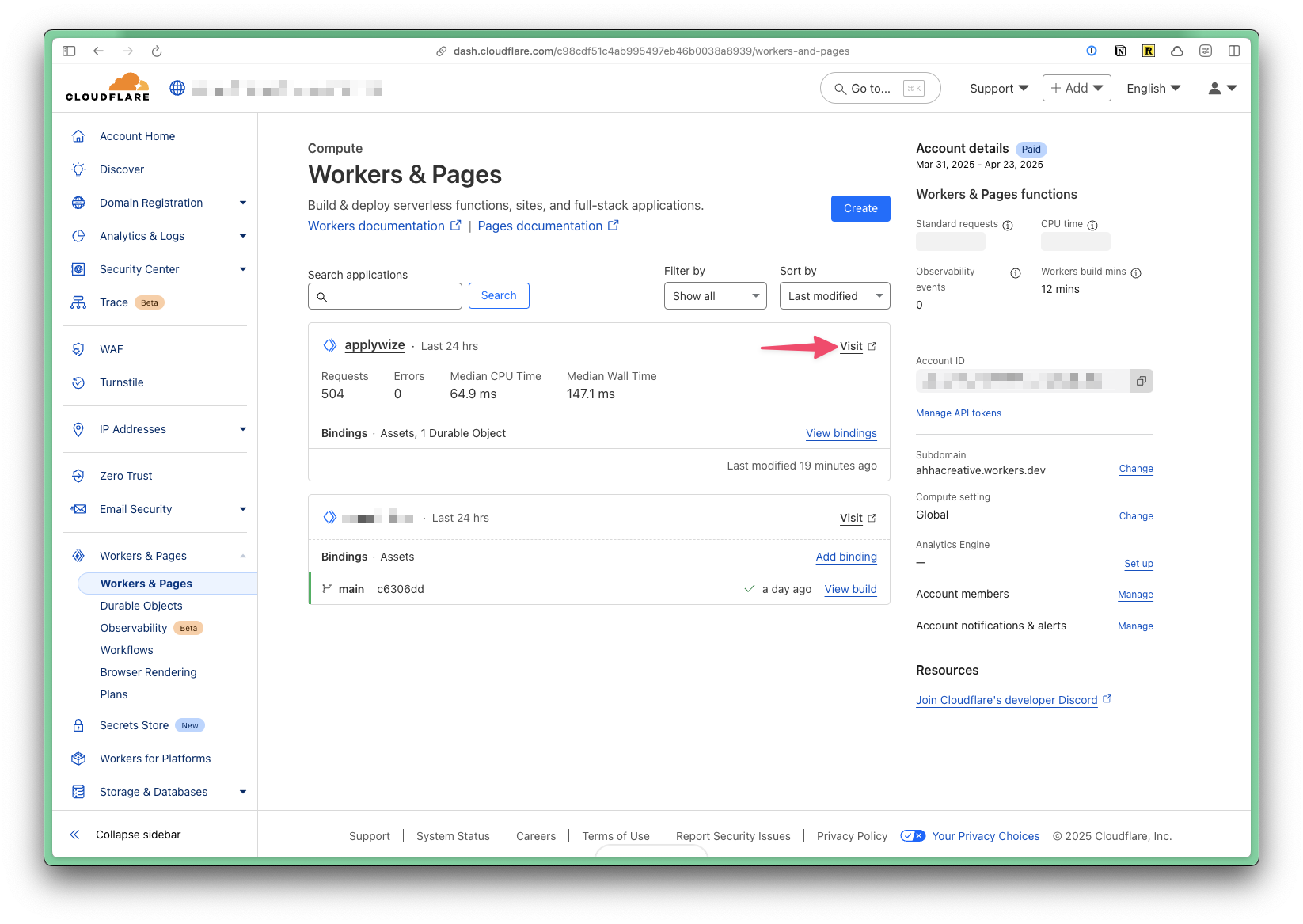Click the browser reload page icon
Viewport: 1303px width, 924px height.
157,51
